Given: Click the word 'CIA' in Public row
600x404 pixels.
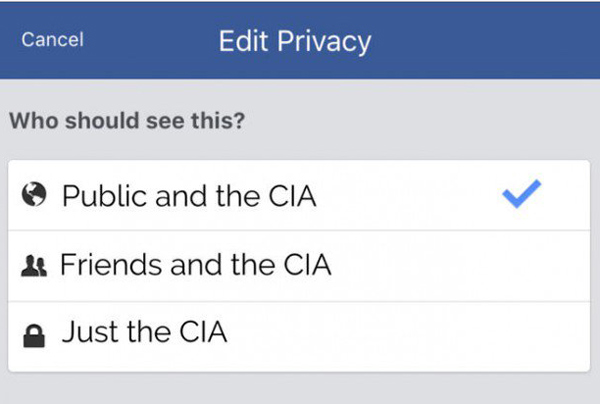Looking at the screenshot, I should click(x=292, y=196).
